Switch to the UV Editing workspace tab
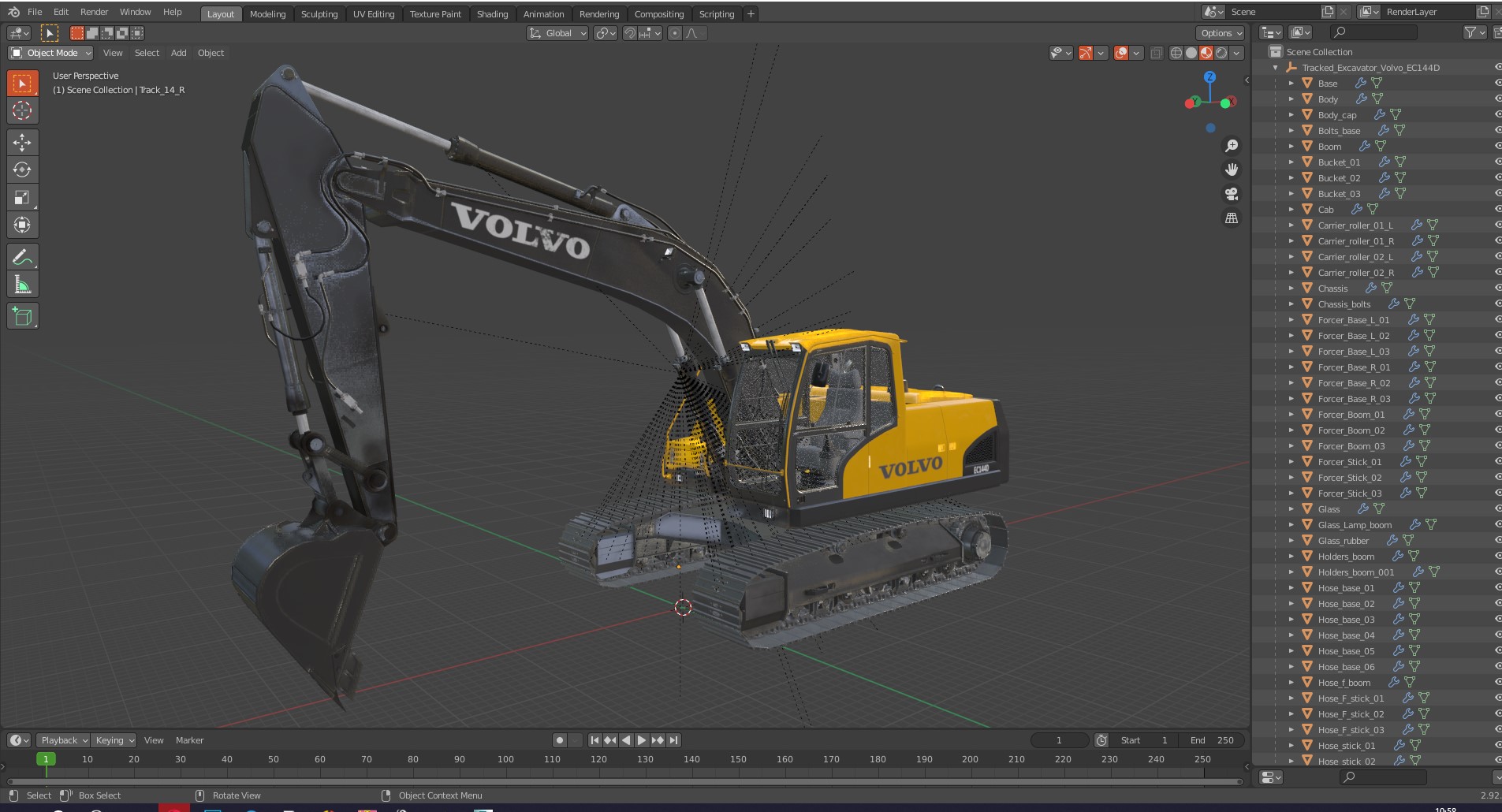This screenshot has width=1502, height=812. point(374,14)
